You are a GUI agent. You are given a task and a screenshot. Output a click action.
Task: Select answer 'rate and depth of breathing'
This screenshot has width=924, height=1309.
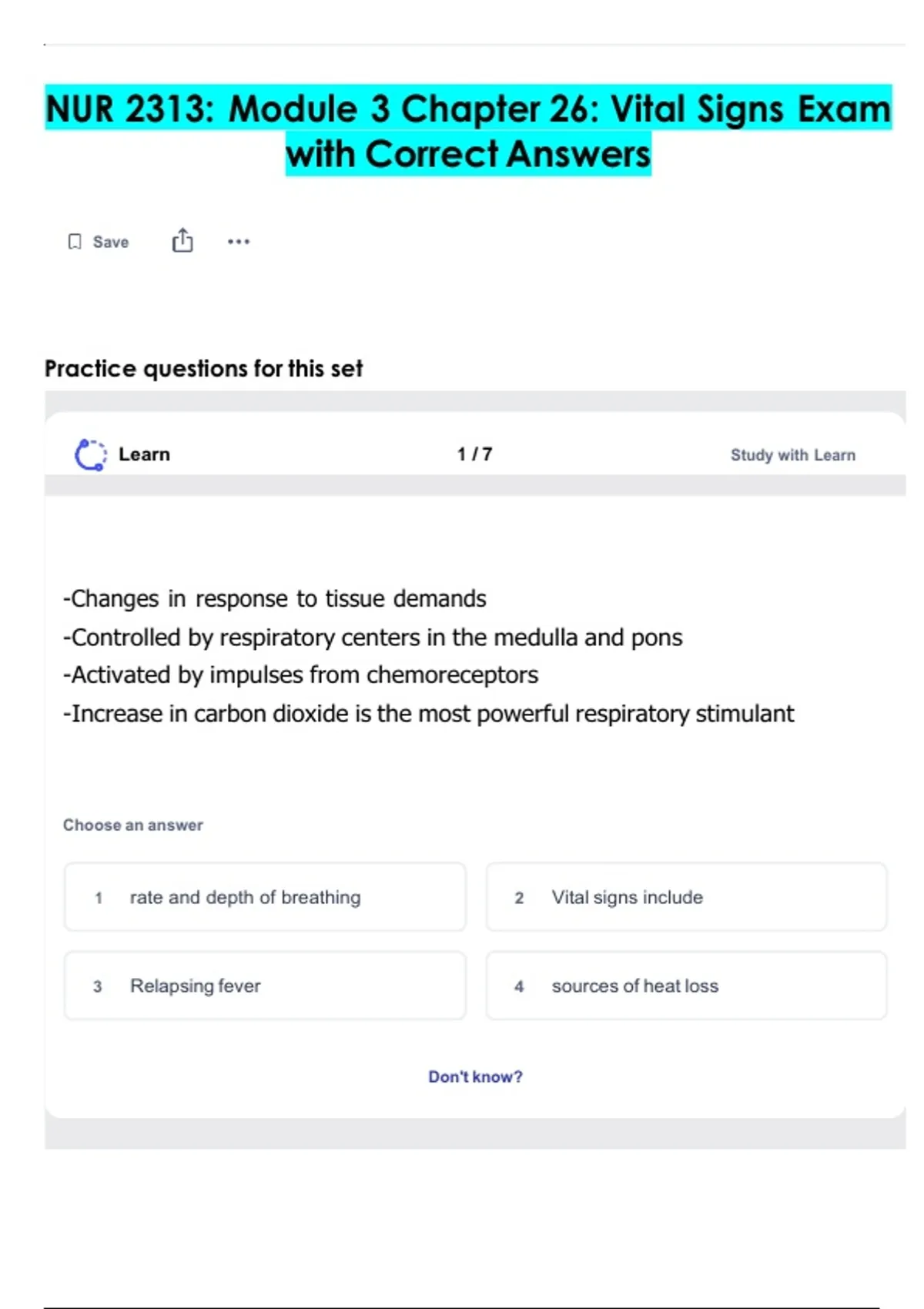tap(245, 897)
